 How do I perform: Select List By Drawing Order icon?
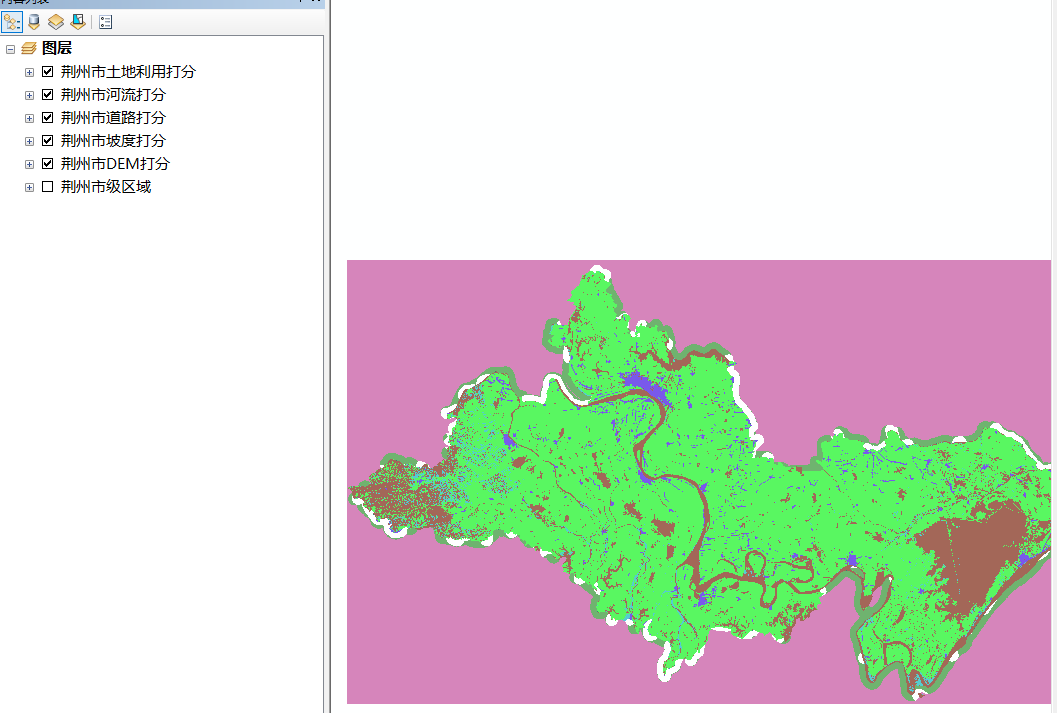coord(12,22)
